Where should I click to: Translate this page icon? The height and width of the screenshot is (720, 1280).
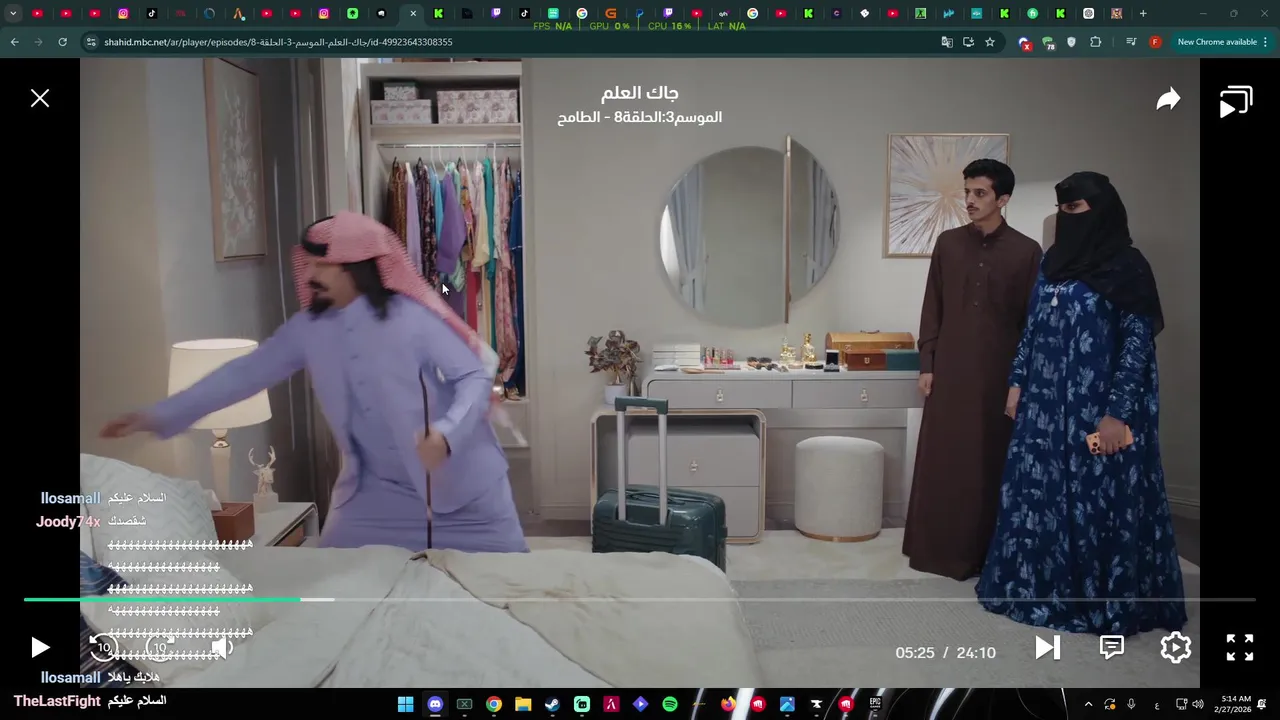(x=947, y=42)
